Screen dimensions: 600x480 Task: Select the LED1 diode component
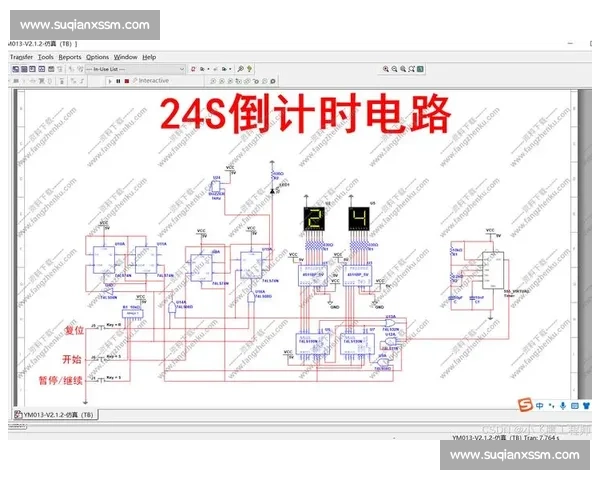click(272, 191)
